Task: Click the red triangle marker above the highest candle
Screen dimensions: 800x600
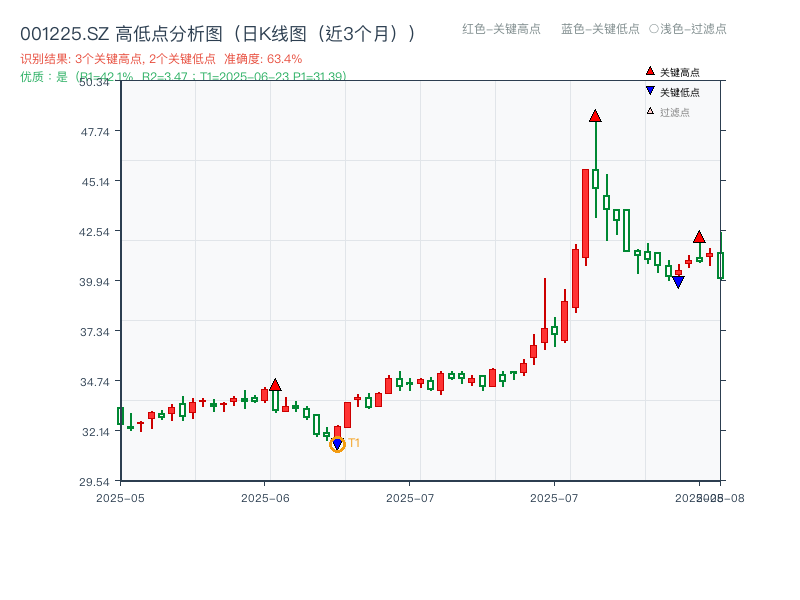Action: [596, 116]
